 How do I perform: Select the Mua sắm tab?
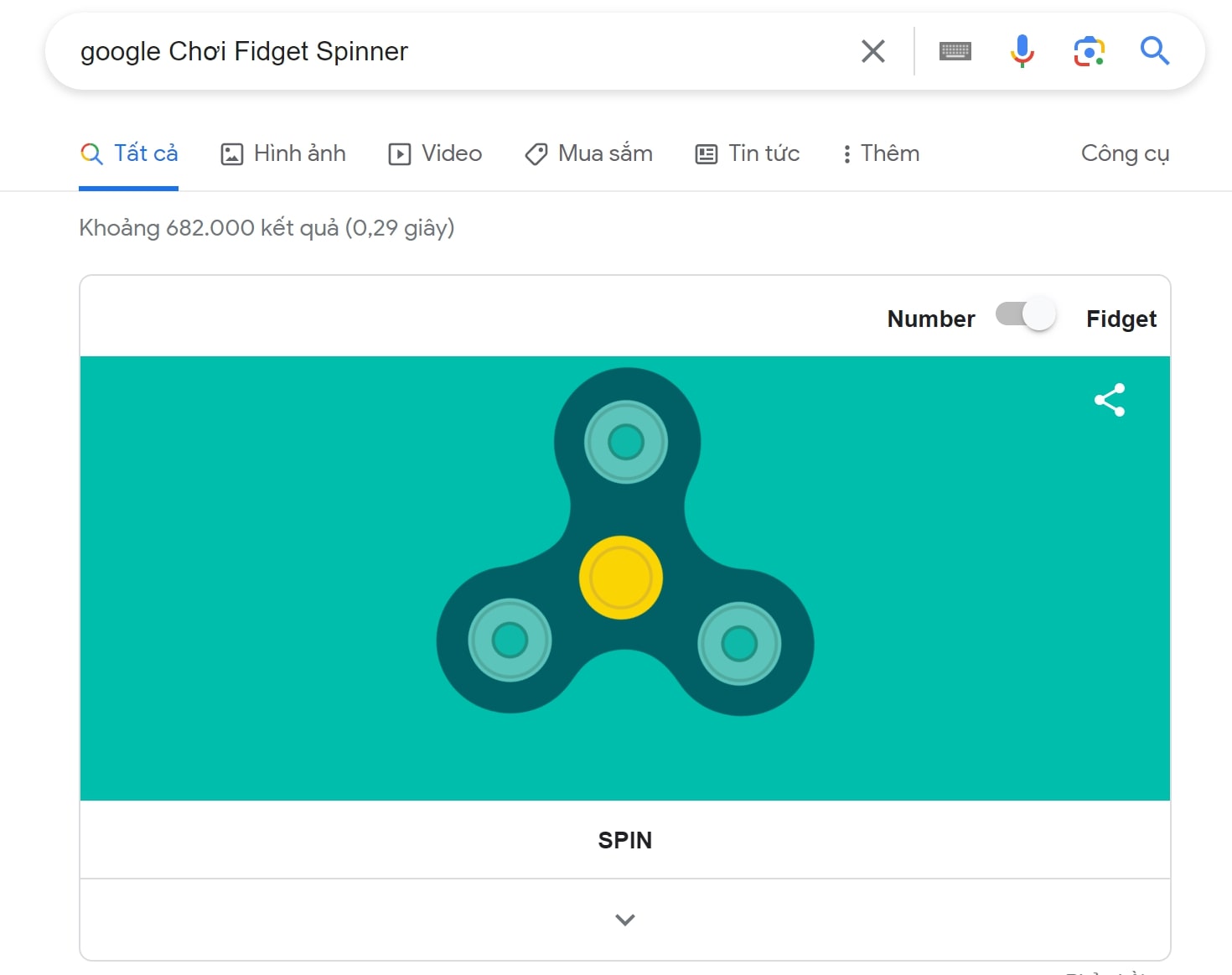[x=588, y=153]
